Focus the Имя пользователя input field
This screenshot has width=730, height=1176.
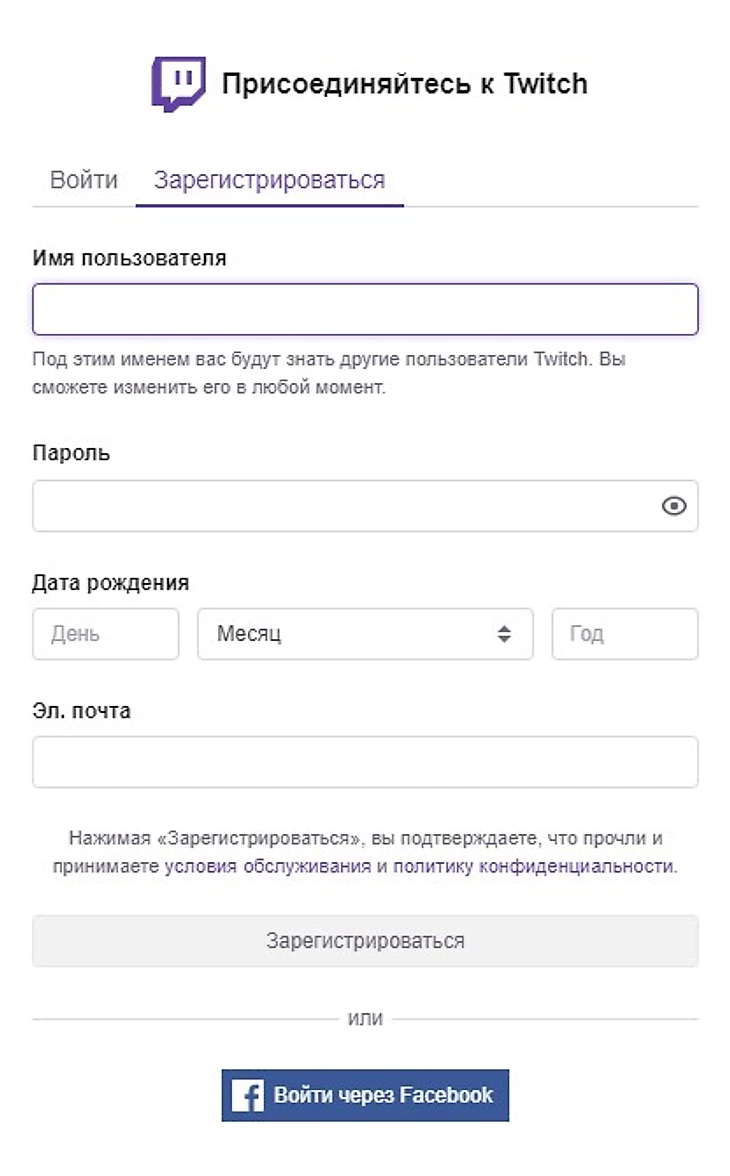(x=365, y=309)
